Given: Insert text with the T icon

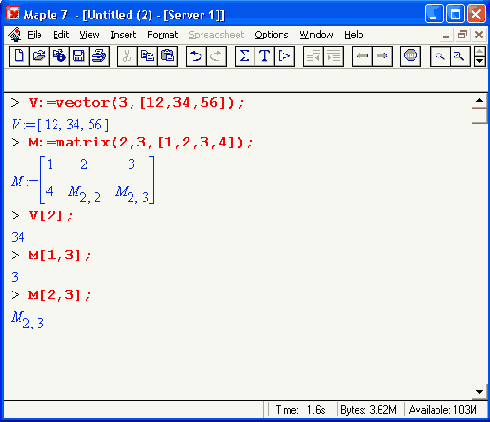Looking at the screenshot, I should pos(264,56).
